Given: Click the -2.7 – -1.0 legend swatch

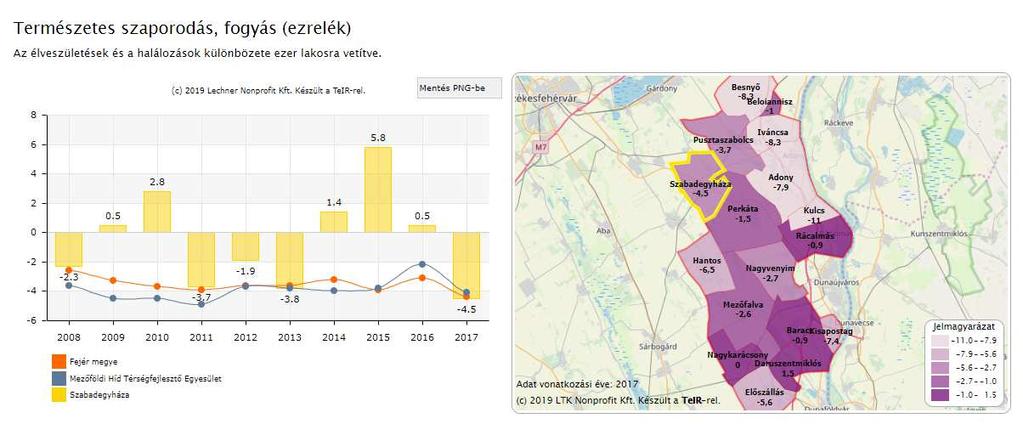Looking at the screenshot, I should tap(939, 381).
